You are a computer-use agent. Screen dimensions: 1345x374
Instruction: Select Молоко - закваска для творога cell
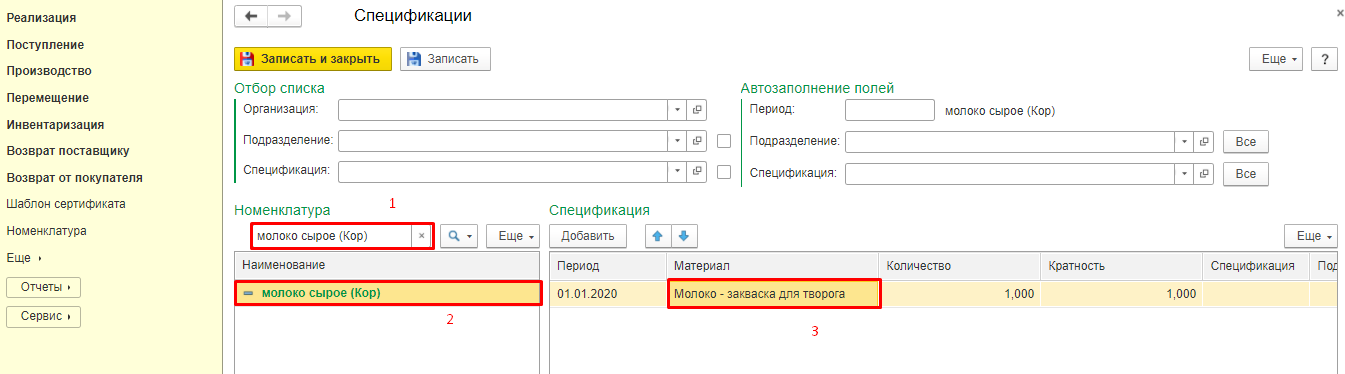(773, 293)
